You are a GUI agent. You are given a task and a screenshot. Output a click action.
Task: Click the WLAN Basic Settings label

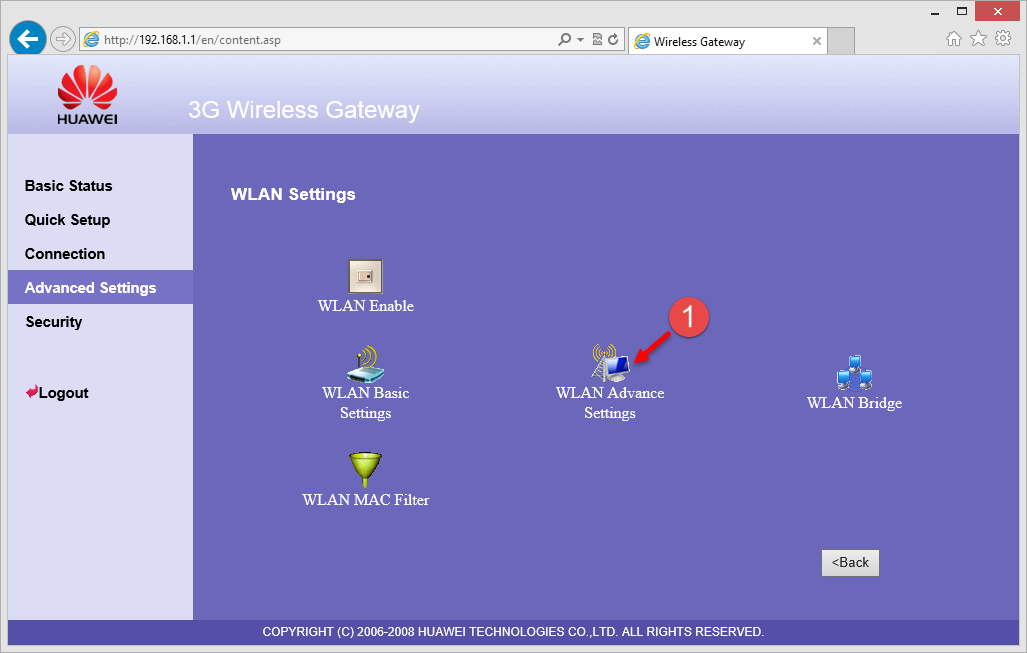[365, 403]
